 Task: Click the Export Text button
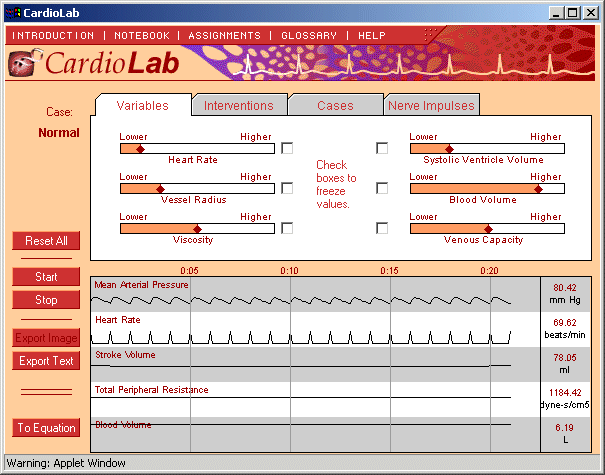tap(46, 361)
